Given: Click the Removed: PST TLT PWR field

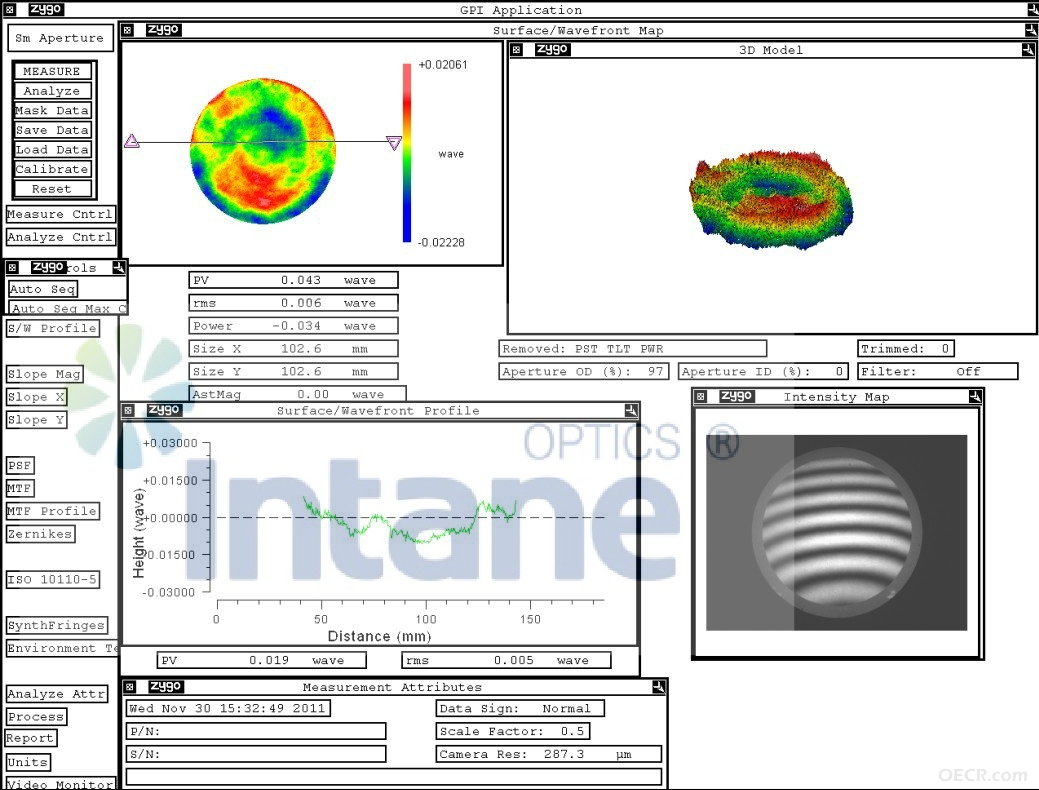Looking at the screenshot, I should point(633,349).
